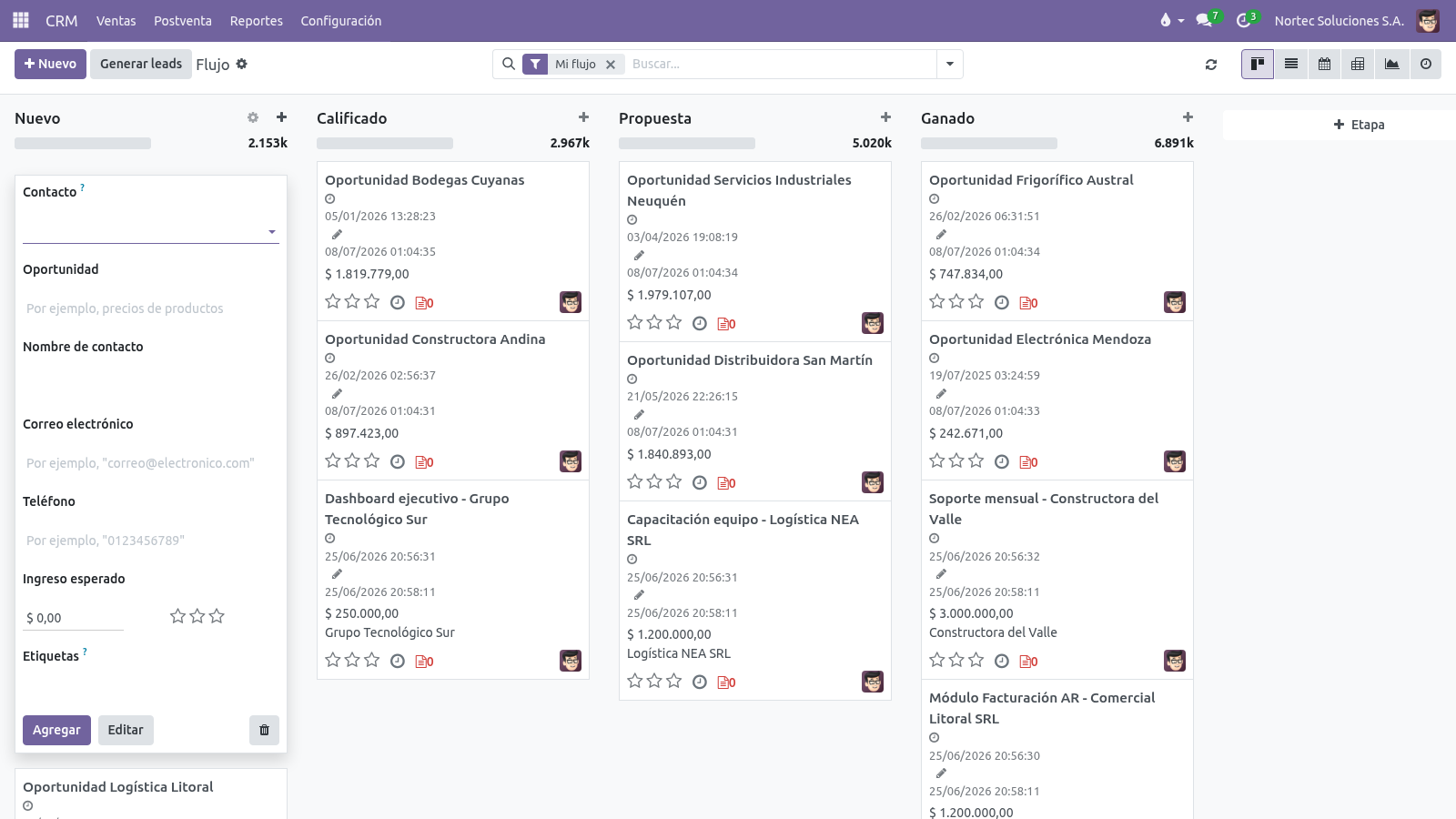Switch to calendar view
This screenshot has width=1456, height=819.
click(1325, 64)
